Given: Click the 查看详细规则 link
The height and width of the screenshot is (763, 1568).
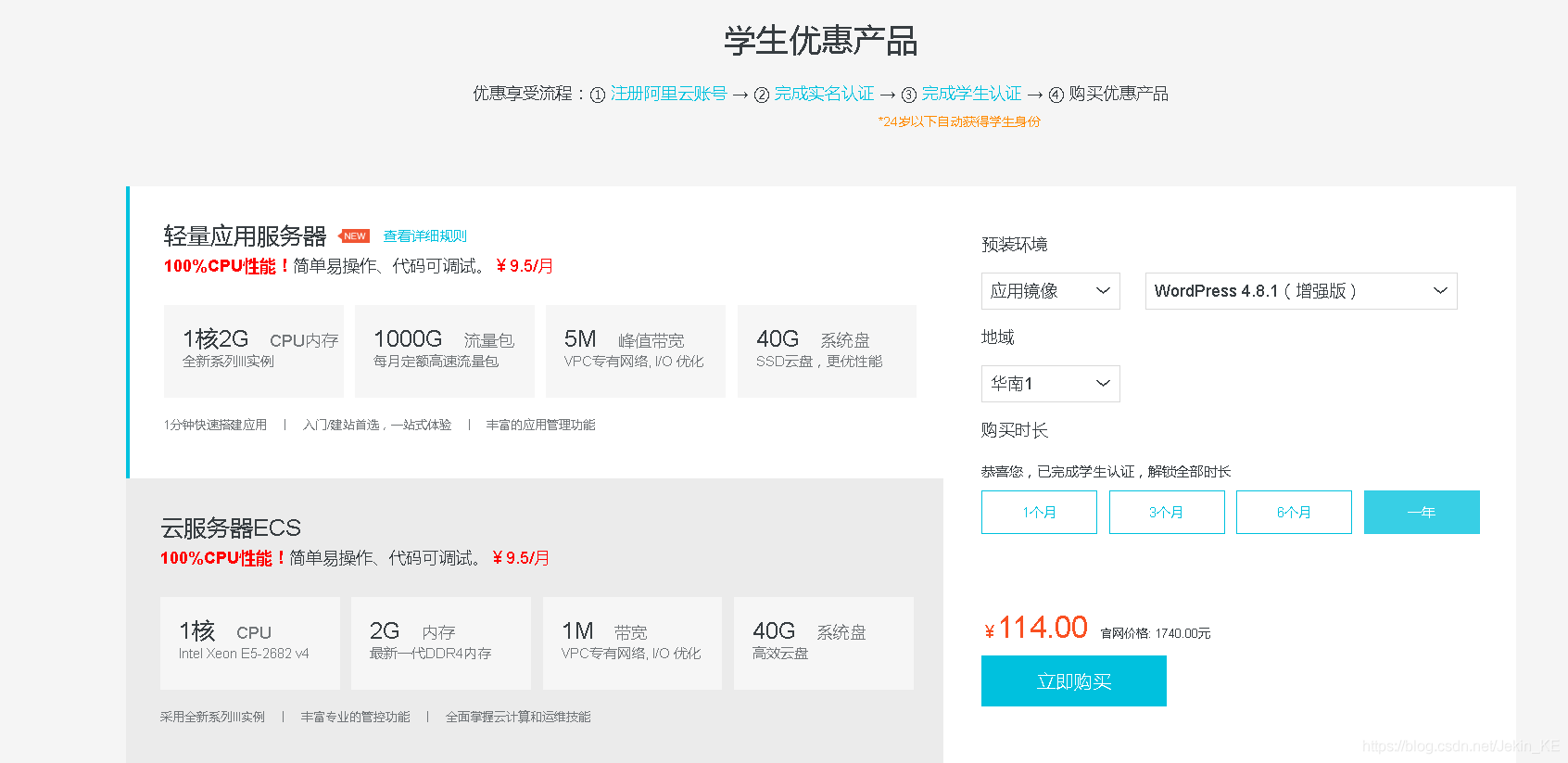Looking at the screenshot, I should [x=425, y=236].
